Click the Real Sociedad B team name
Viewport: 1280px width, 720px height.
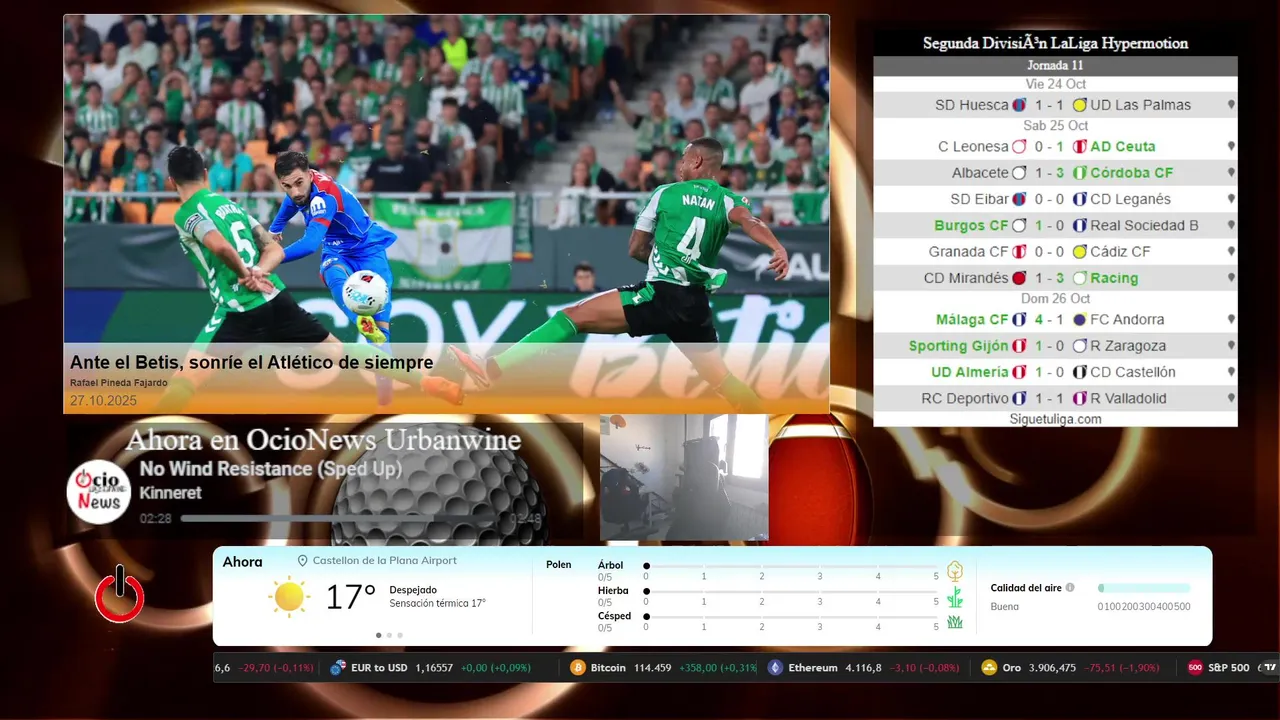coord(1144,226)
